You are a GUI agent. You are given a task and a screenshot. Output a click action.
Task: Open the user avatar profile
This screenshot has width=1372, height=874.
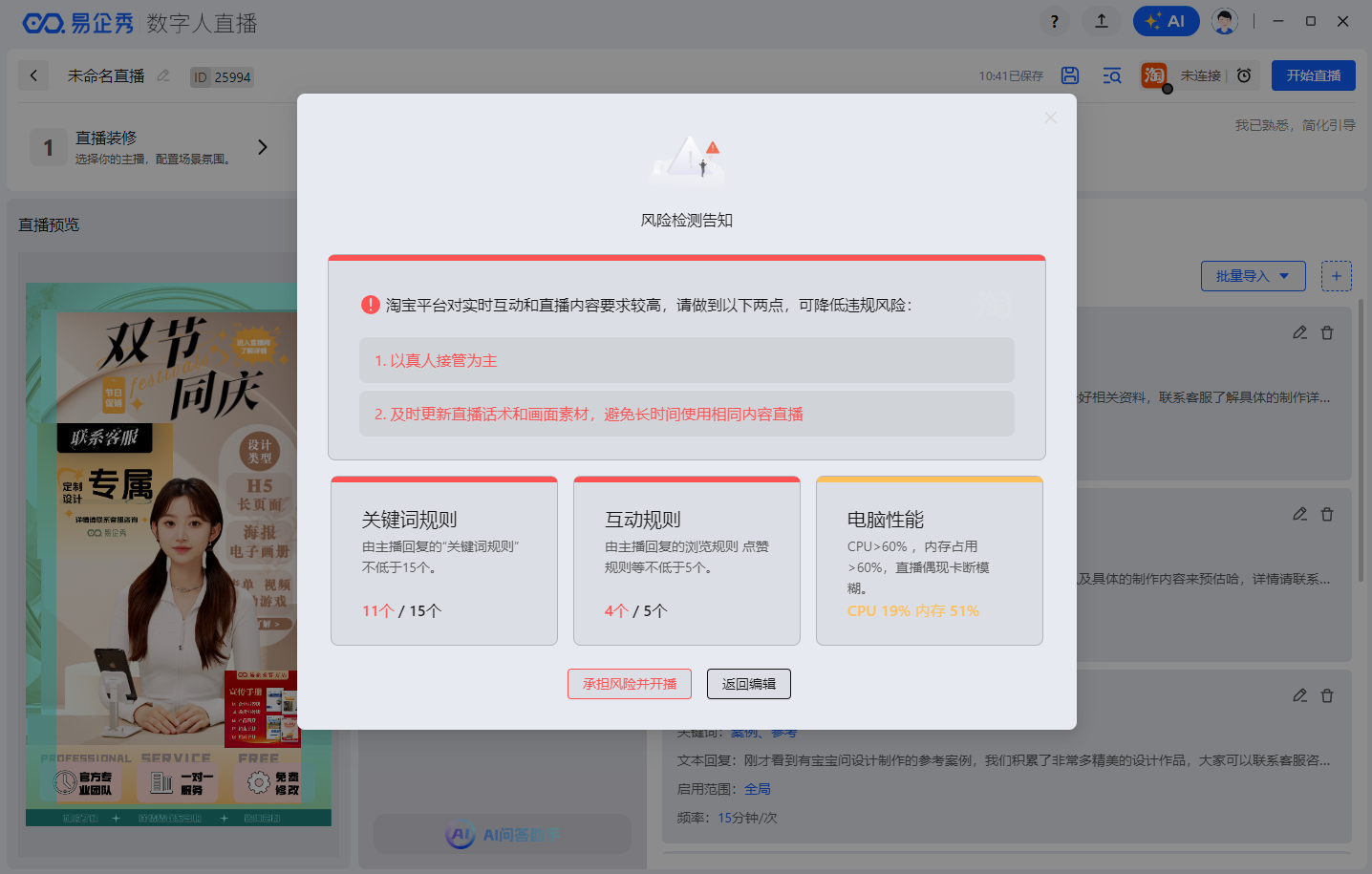tap(1224, 21)
